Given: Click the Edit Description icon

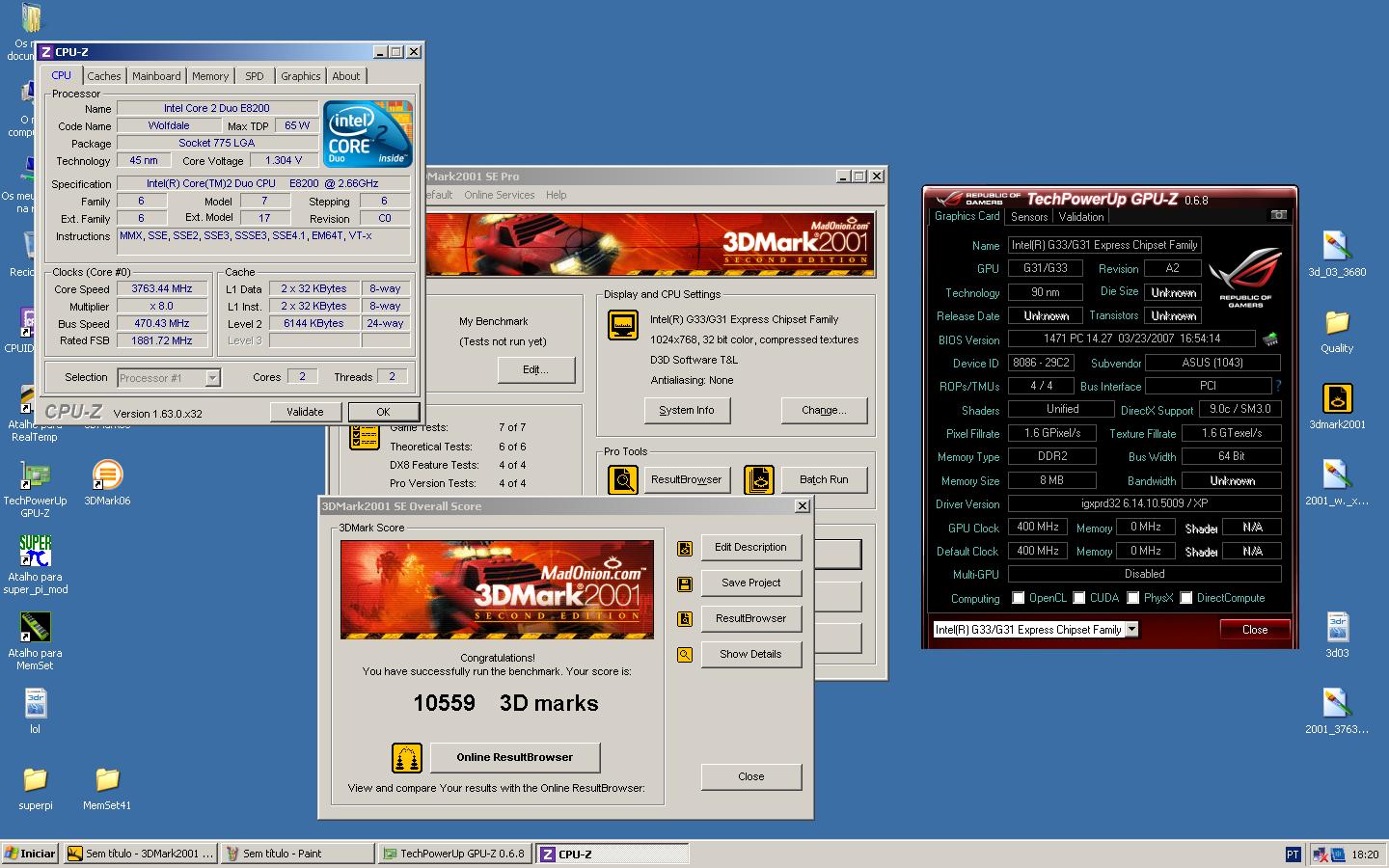Looking at the screenshot, I should (x=685, y=548).
